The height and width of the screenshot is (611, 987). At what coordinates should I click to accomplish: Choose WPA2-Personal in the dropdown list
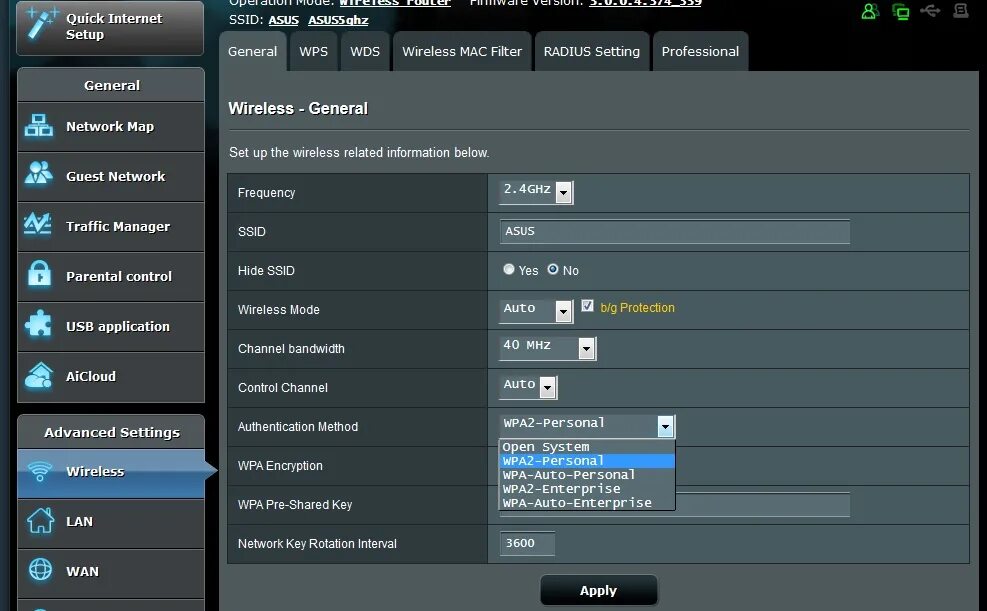[587, 461]
